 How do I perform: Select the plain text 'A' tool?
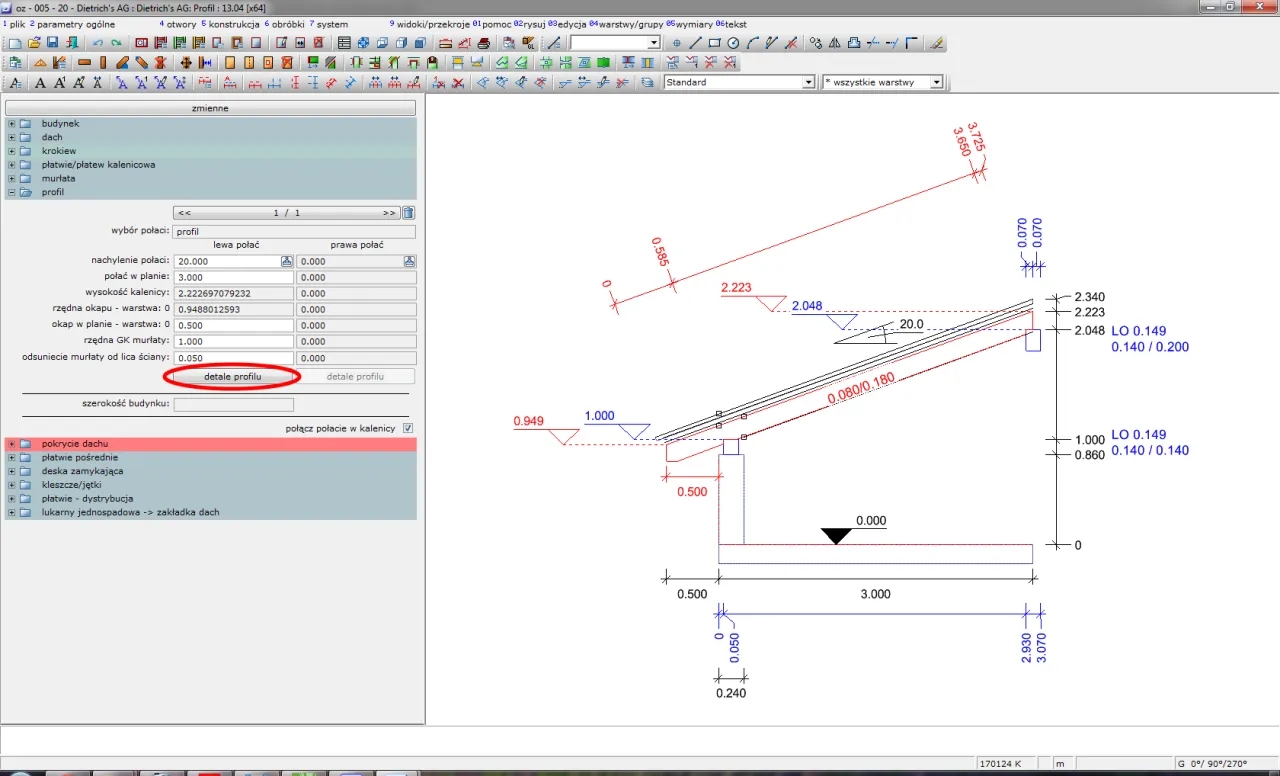(x=42, y=83)
